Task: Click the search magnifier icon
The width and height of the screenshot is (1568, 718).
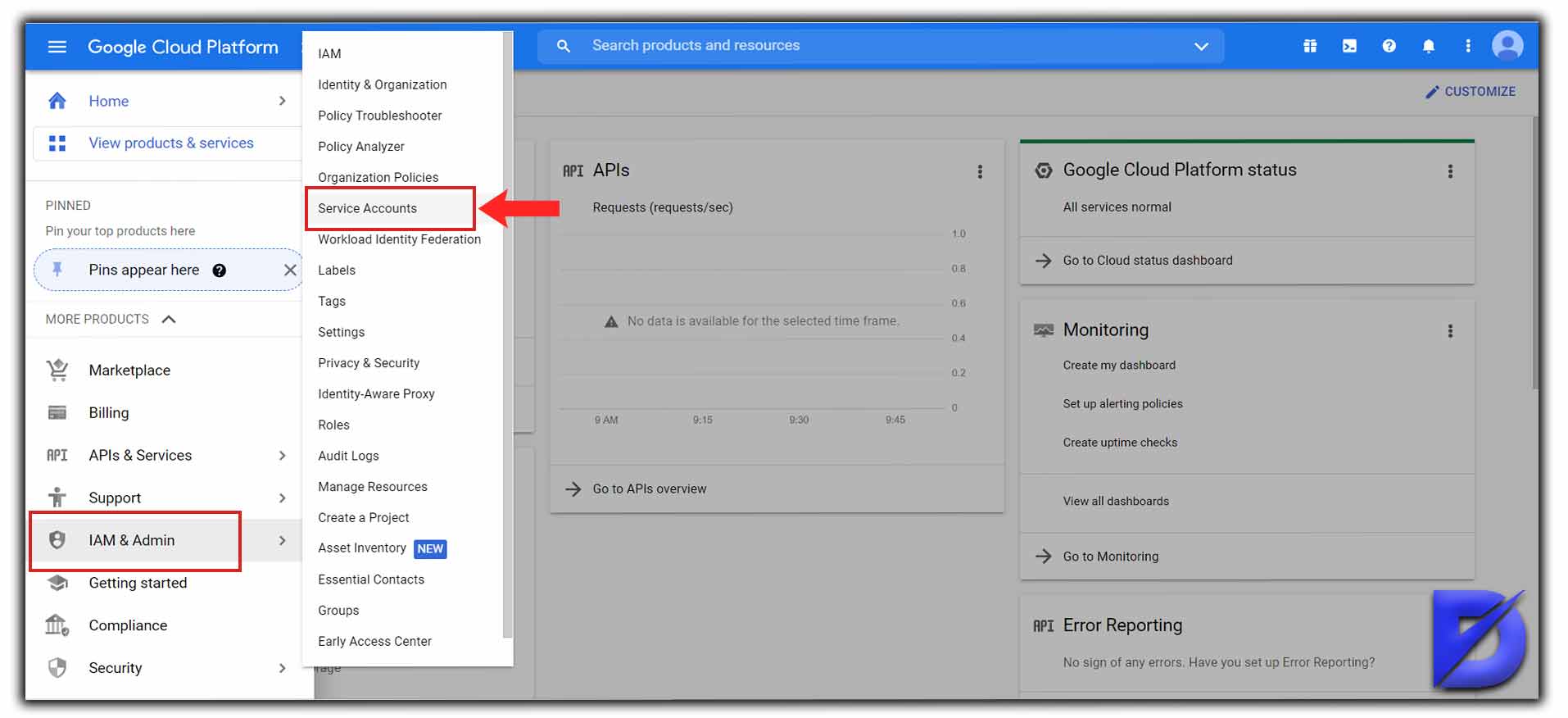Action: point(564,46)
